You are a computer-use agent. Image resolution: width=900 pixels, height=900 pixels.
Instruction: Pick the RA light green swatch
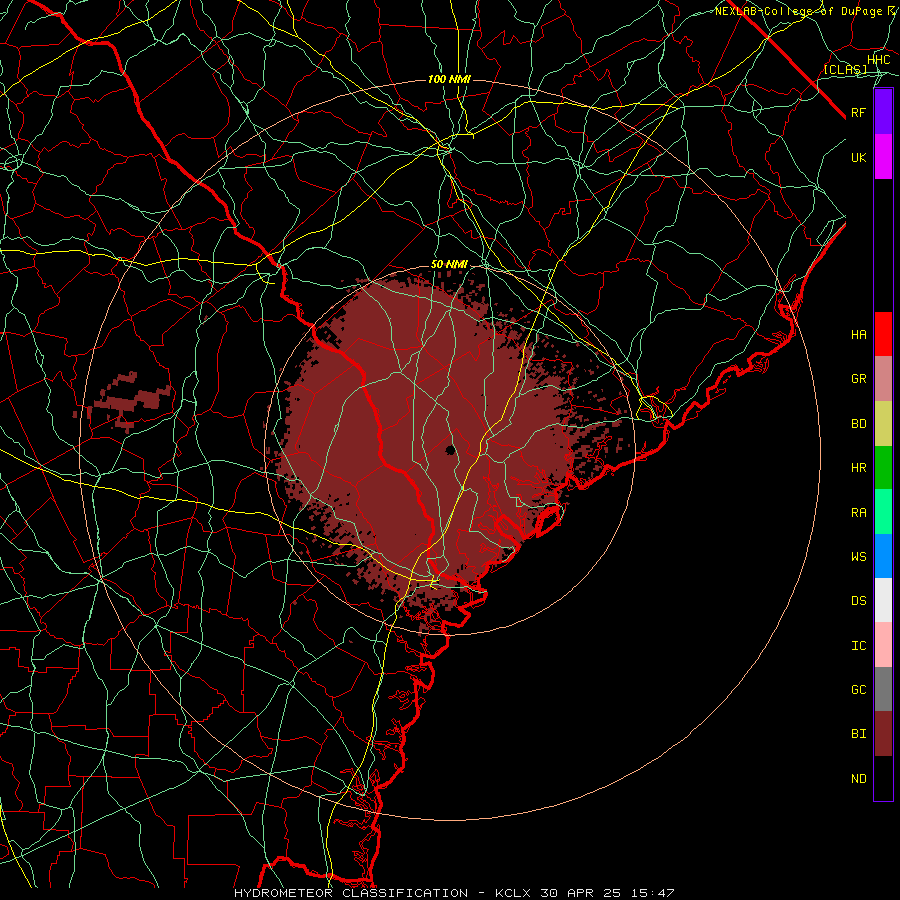883,512
